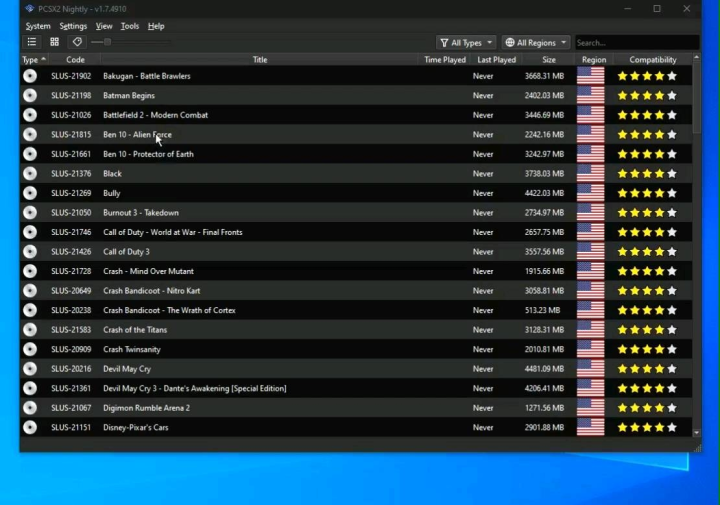Adjust the cover size slider
This screenshot has height=505, width=720.
pos(107,42)
